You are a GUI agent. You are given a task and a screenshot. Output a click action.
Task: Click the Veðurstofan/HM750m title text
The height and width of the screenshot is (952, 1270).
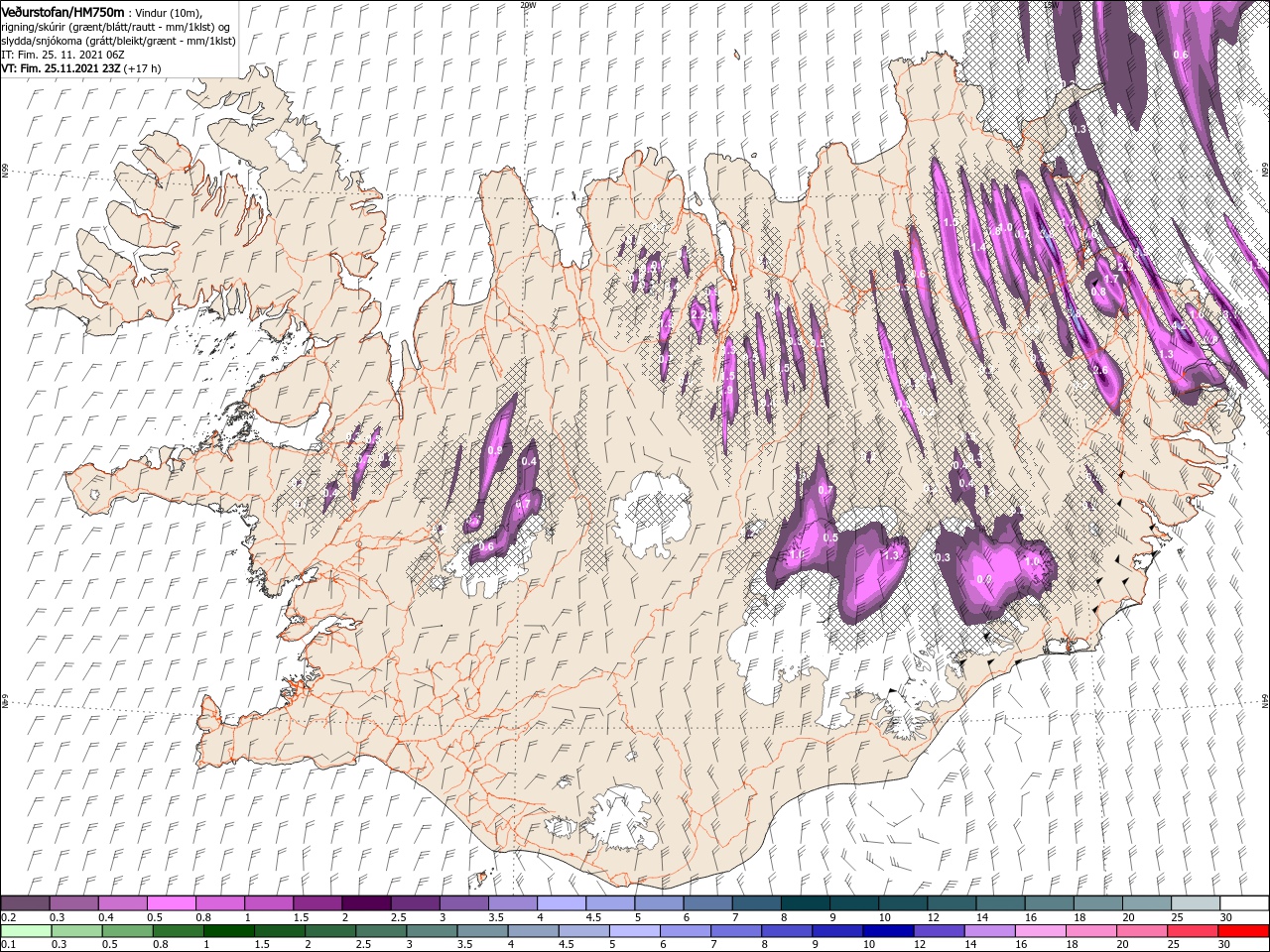63,11
